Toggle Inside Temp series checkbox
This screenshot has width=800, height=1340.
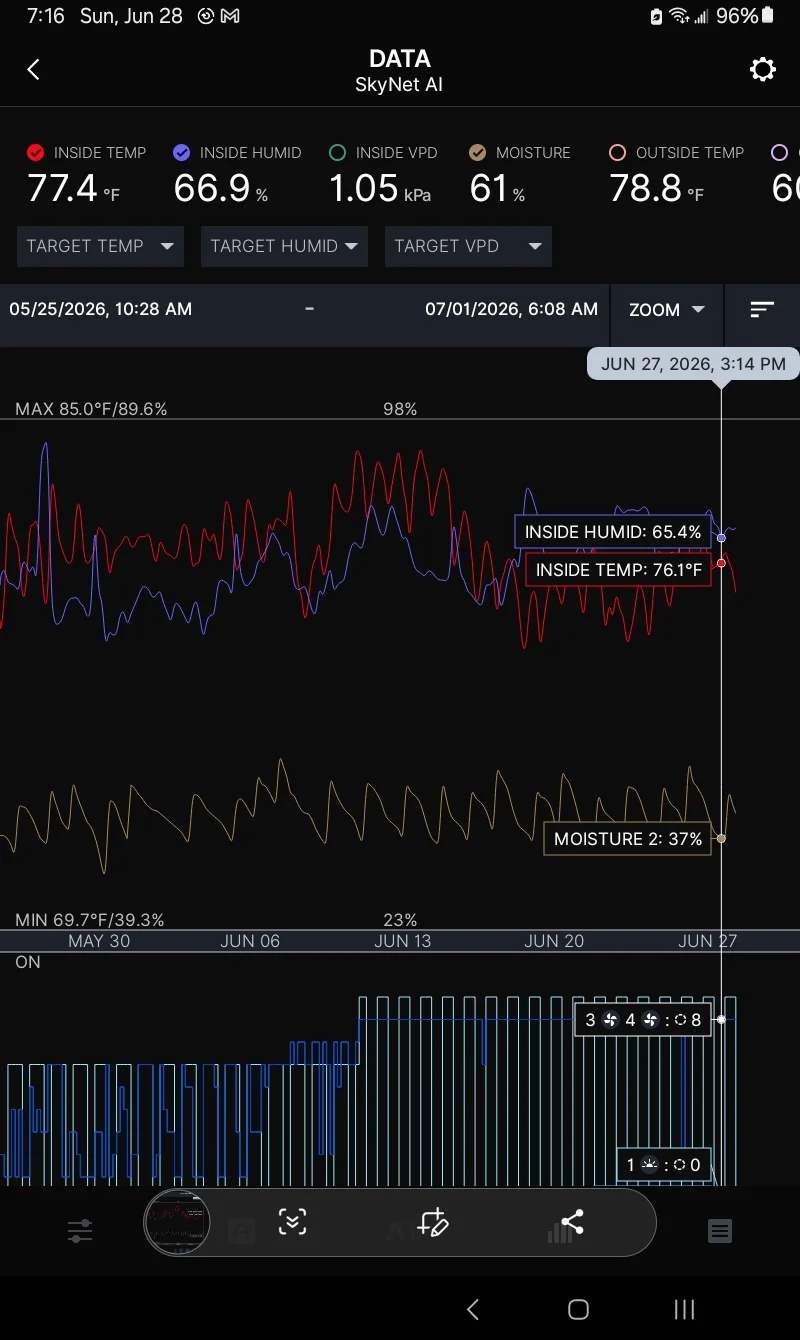(x=36, y=153)
